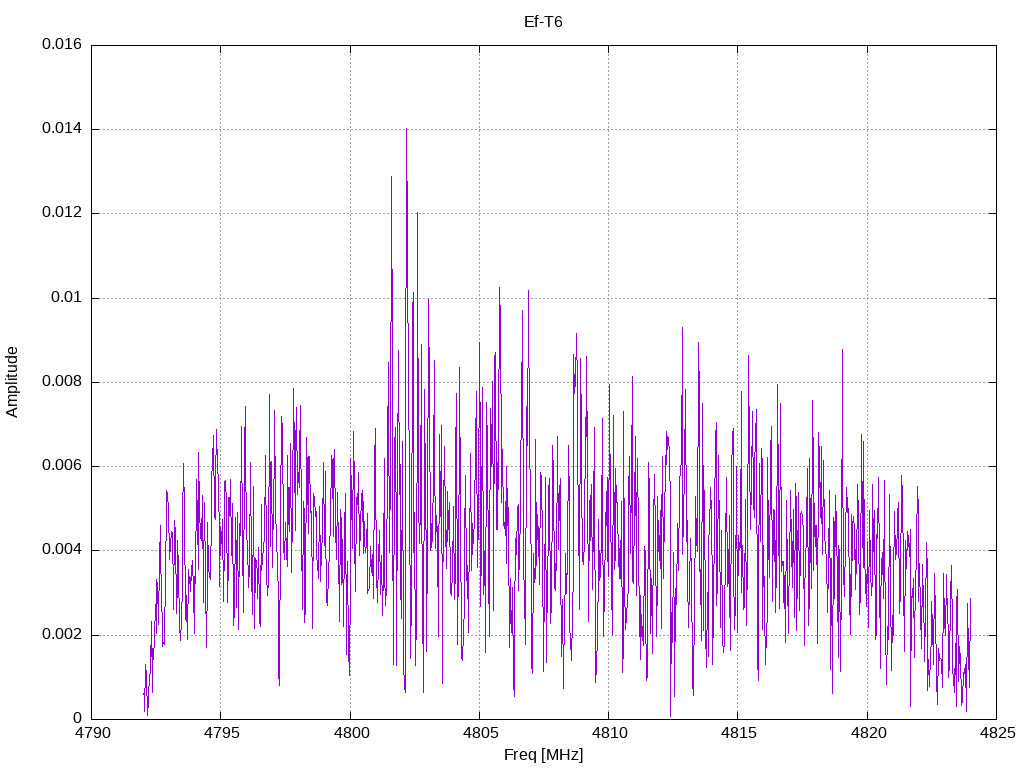This screenshot has width=1024, height=768.
Task: Click the 4790 x-axis tick label
Action: 92,733
